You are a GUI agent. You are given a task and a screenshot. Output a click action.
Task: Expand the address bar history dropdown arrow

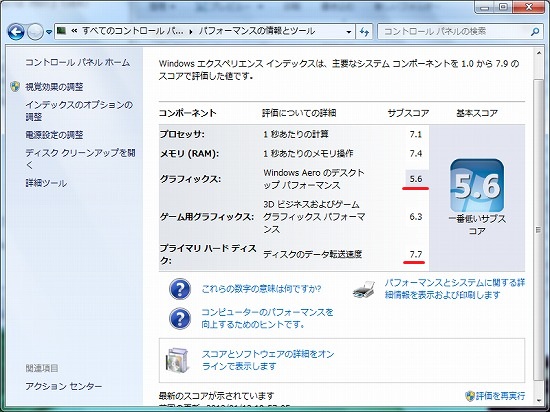point(349,32)
